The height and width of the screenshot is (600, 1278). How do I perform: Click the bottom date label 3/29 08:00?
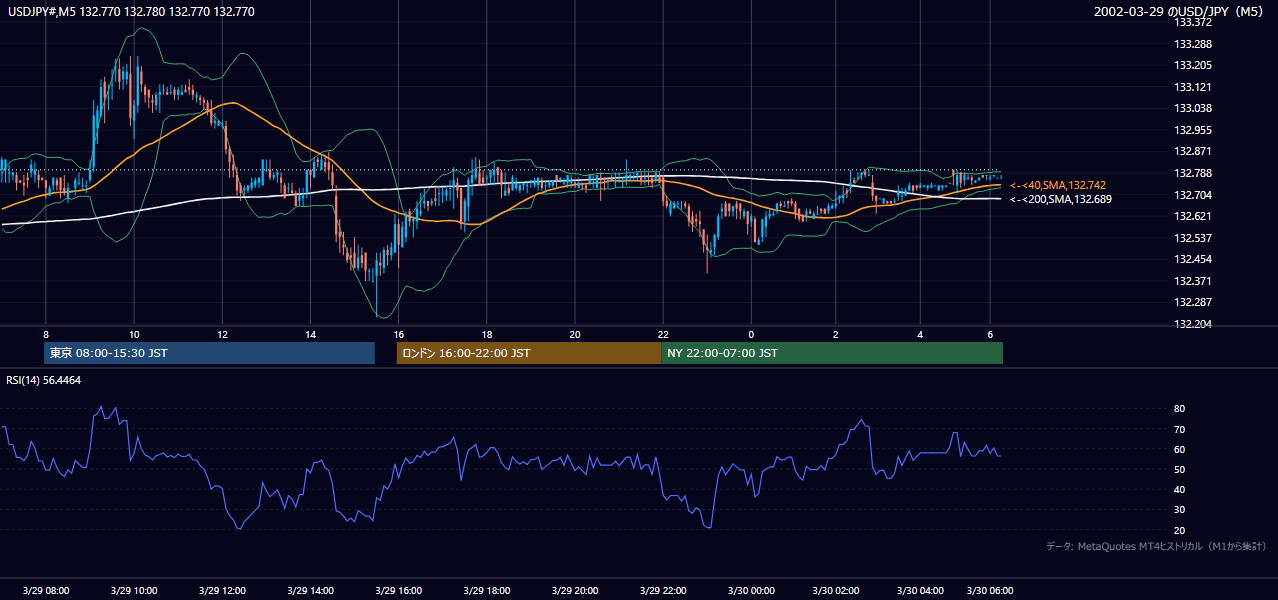pyautogui.click(x=46, y=590)
